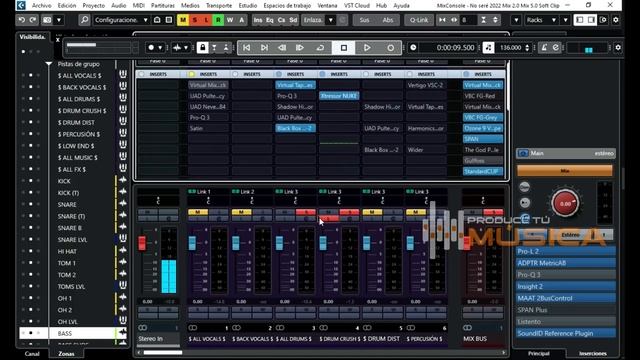Bypass all sends with Sd button
640x360 pixels.
[x=293, y=20]
